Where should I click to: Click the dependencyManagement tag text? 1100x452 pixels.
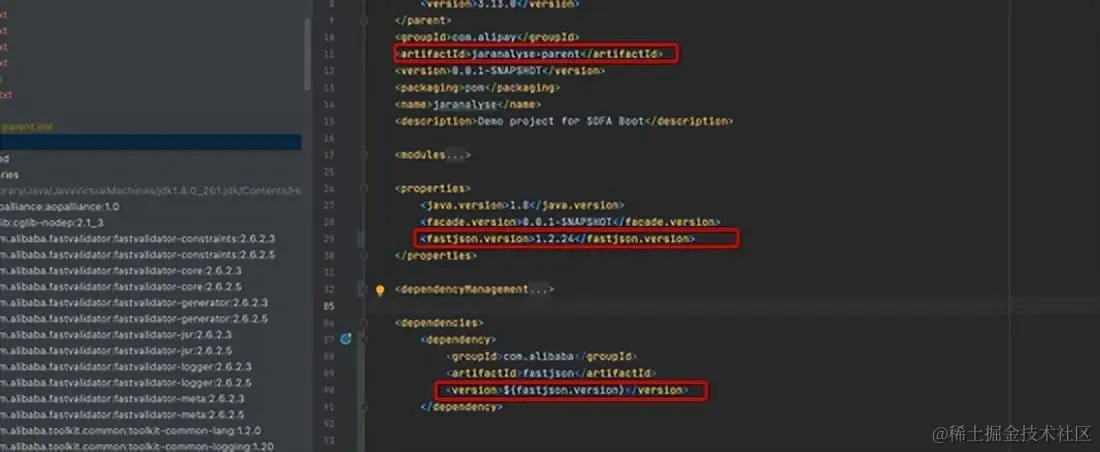tap(462, 289)
